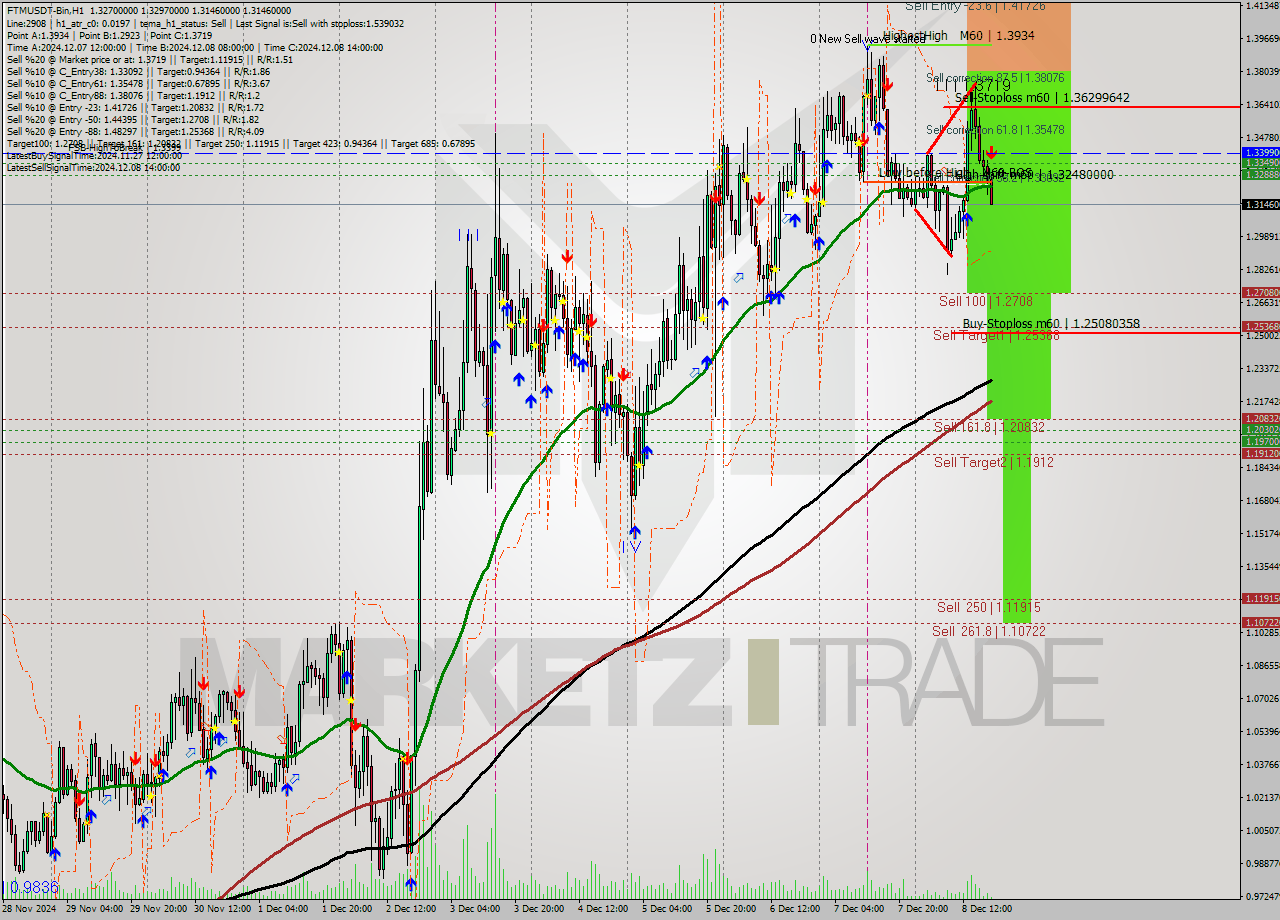Select the 'Sell-Stoploss m60 | 1.36299642' line label

click(x=1042, y=98)
